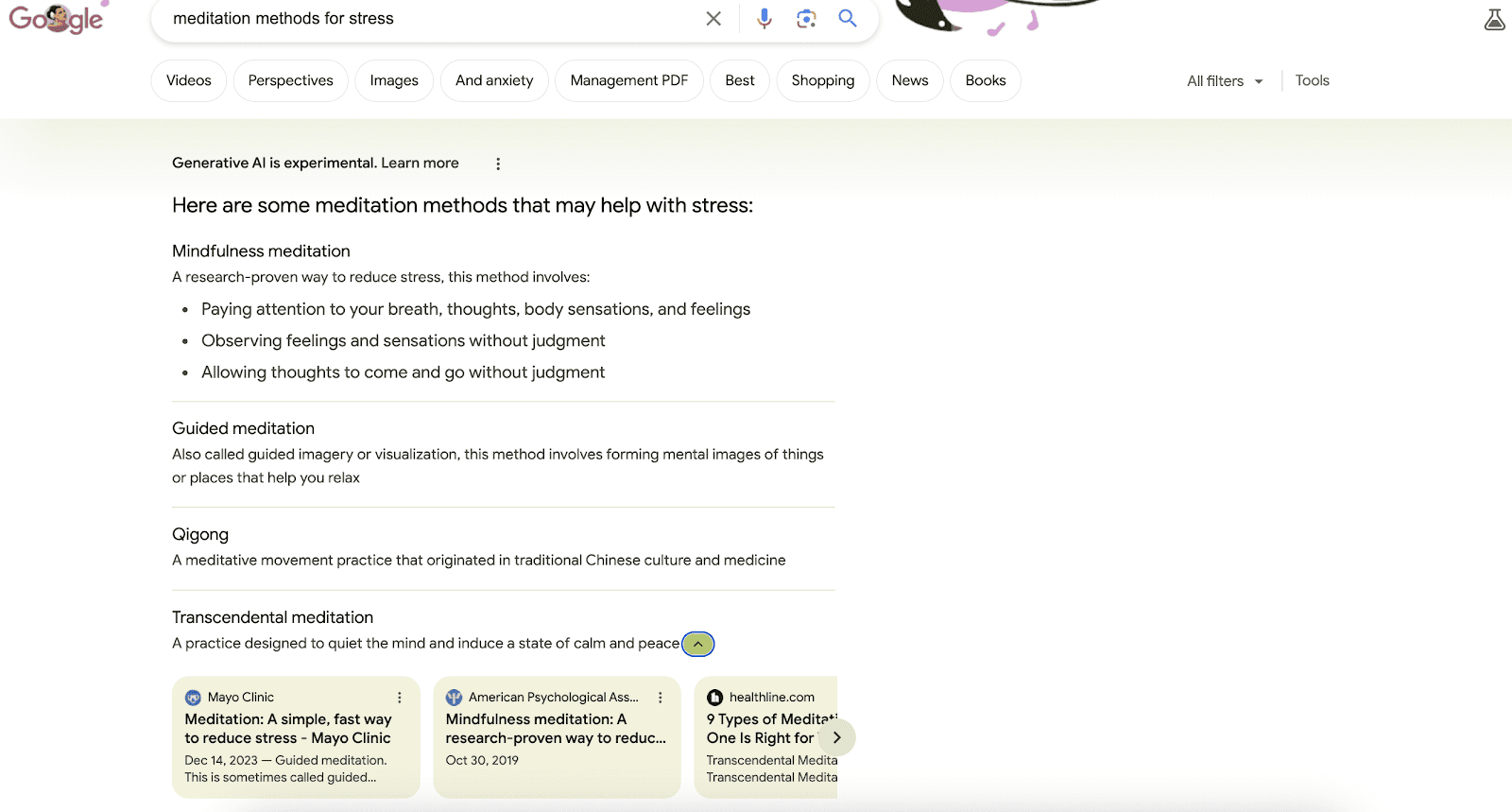Click 'Here are some meditation methods' headline

(462, 206)
